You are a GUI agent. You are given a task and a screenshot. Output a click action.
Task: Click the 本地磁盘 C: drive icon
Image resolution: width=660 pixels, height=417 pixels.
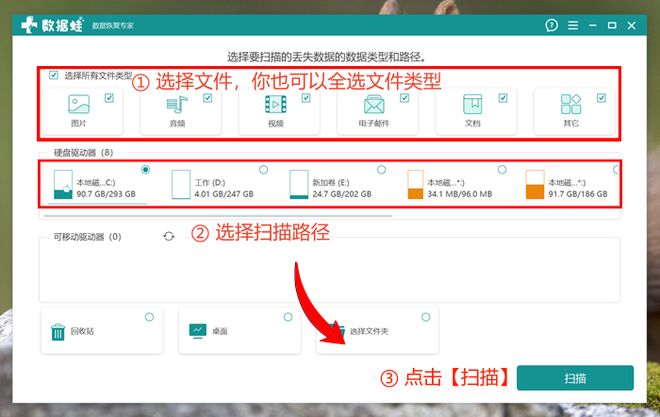point(63,184)
